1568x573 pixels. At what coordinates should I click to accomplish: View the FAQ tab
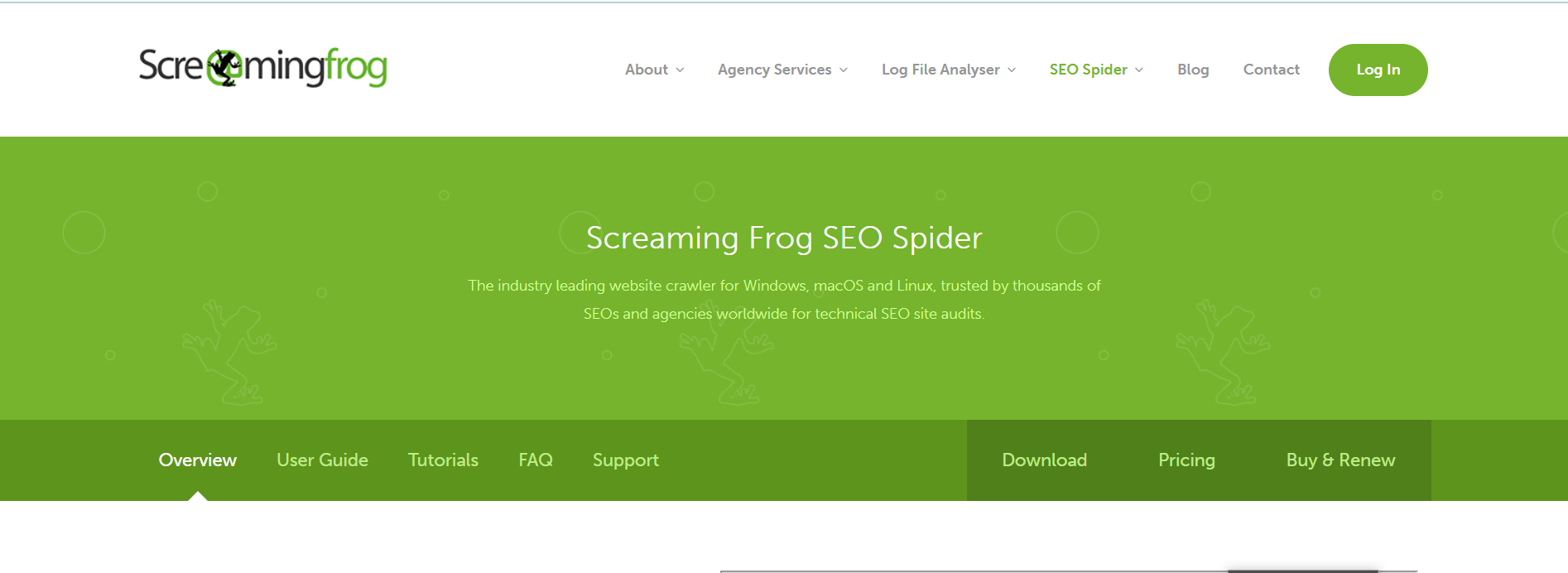pos(536,460)
